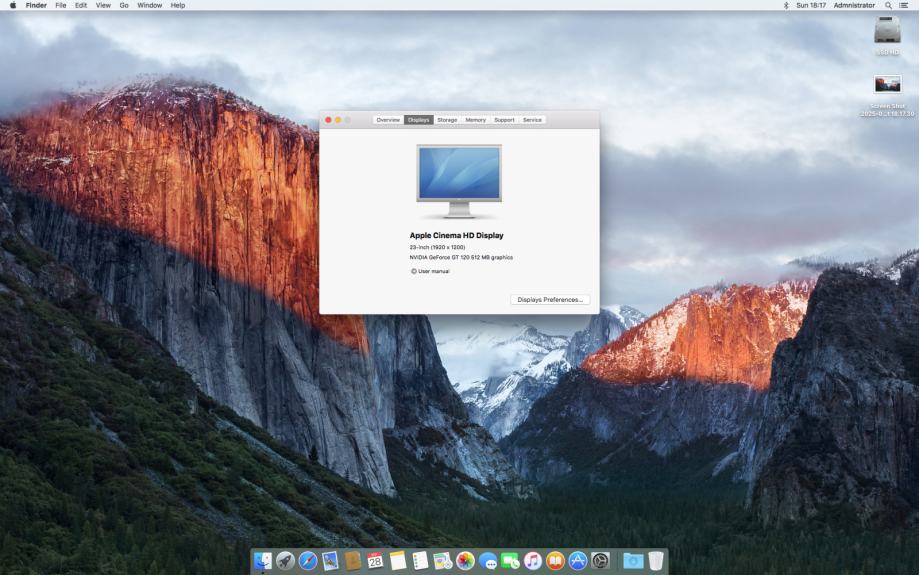Click the Displays Preferences button
The width and height of the screenshot is (919, 575).
tap(550, 300)
